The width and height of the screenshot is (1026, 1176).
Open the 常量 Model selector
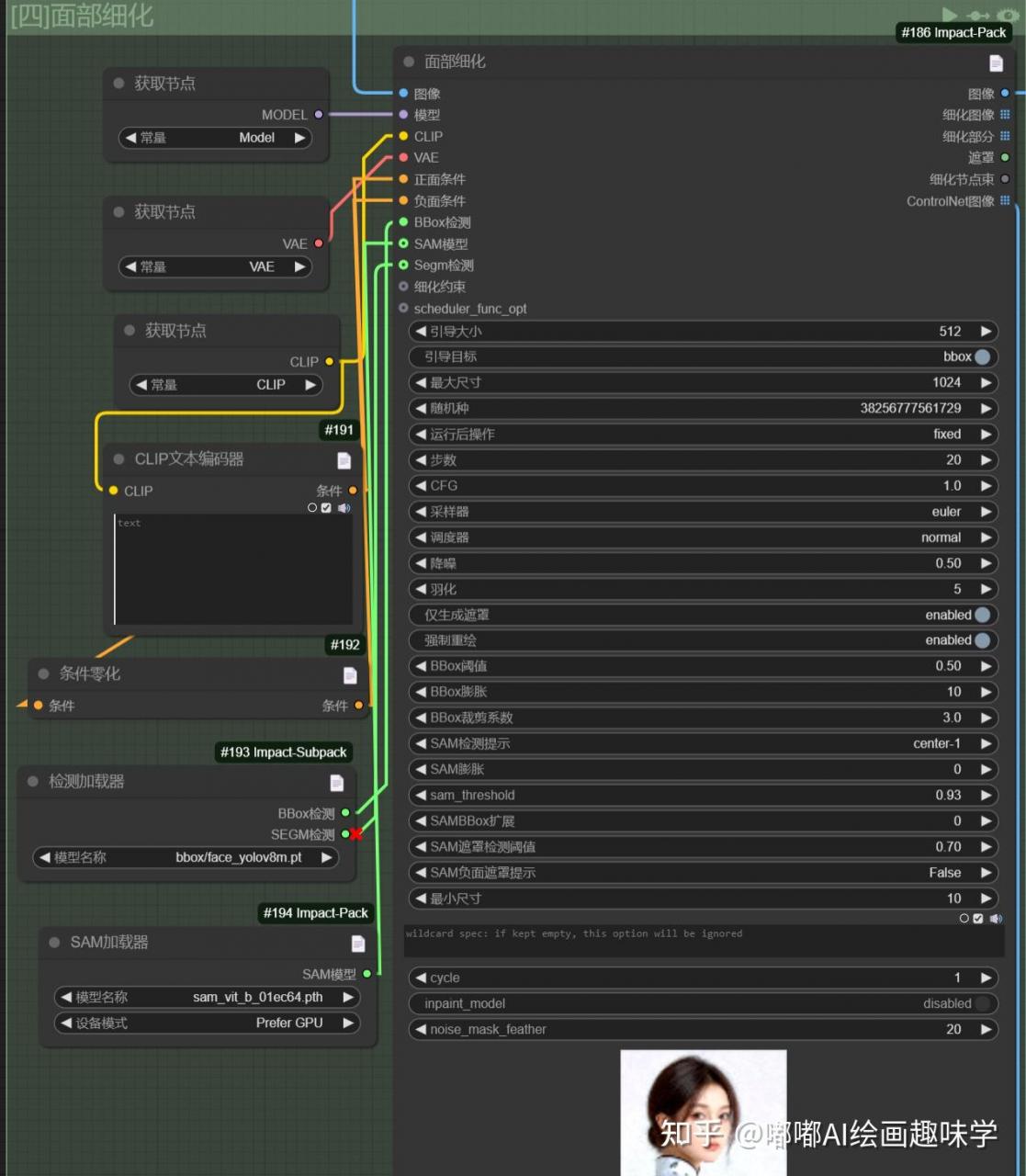click(216, 138)
